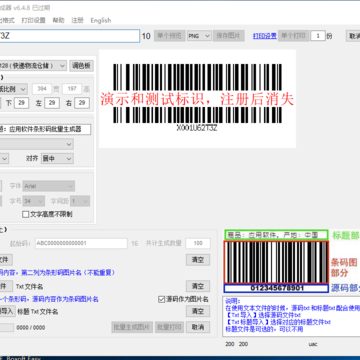The height and width of the screenshot is (360, 360).
Task: Click the 保存图片 button
Action: (229, 36)
